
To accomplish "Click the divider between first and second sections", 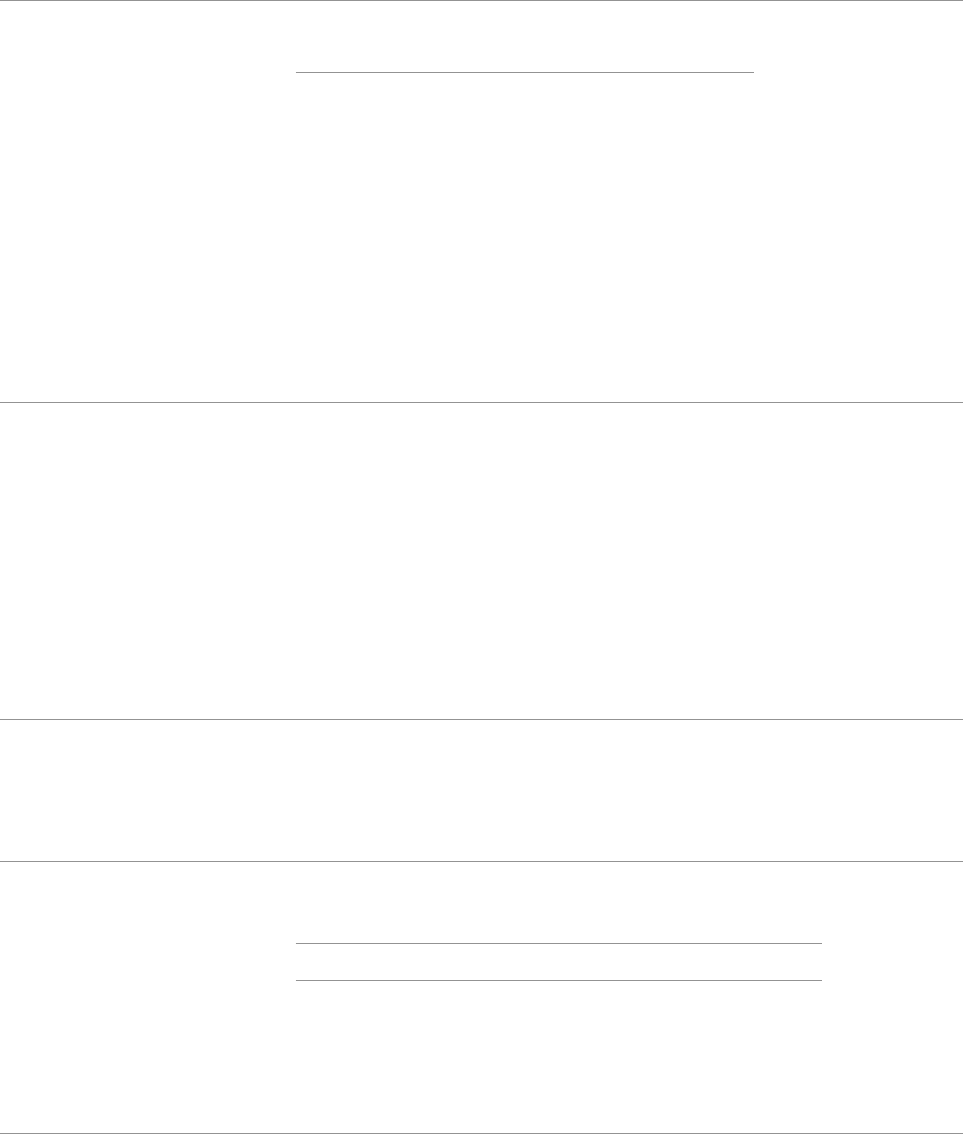I will (x=482, y=402).
